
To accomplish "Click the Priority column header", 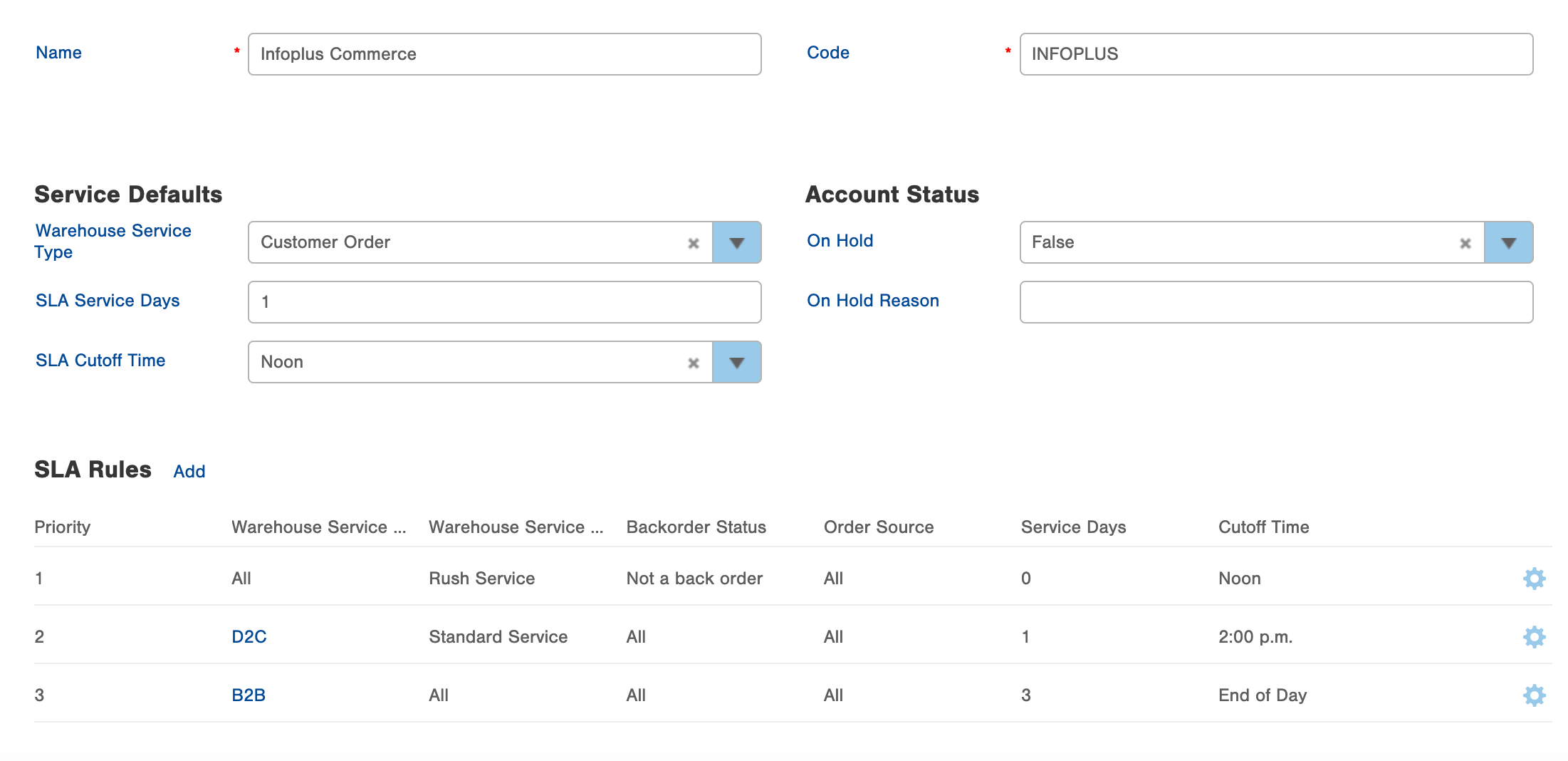I will pos(63,527).
